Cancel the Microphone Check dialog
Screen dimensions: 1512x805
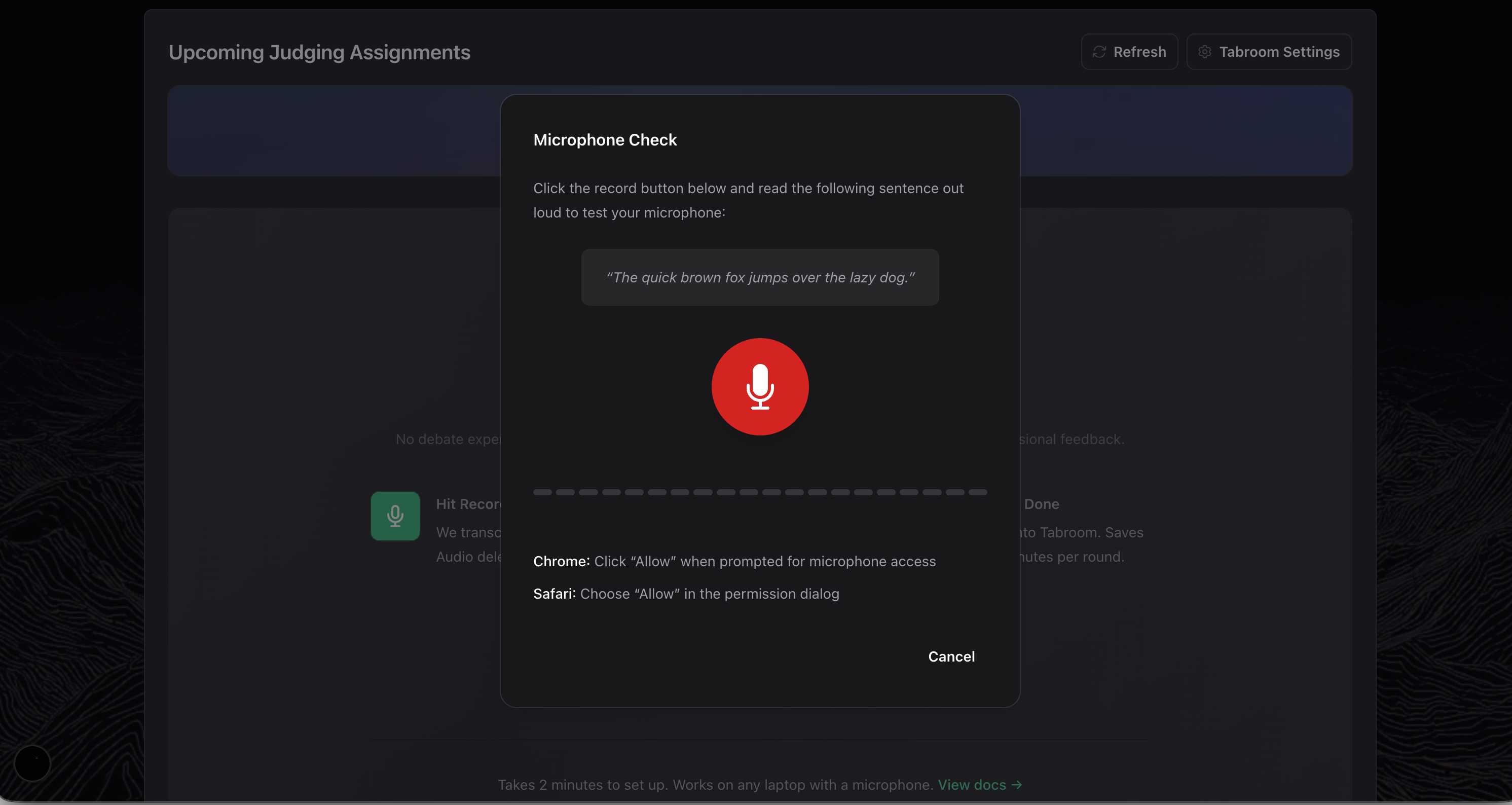point(951,656)
